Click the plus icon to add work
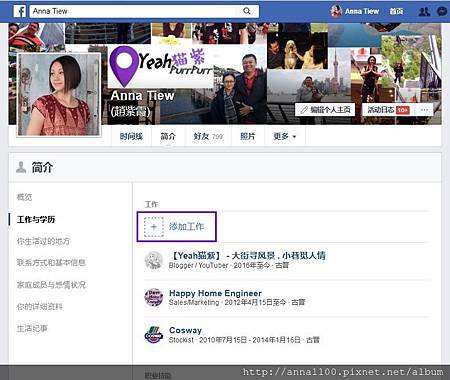This screenshot has width=450, height=380. click(x=154, y=227)
